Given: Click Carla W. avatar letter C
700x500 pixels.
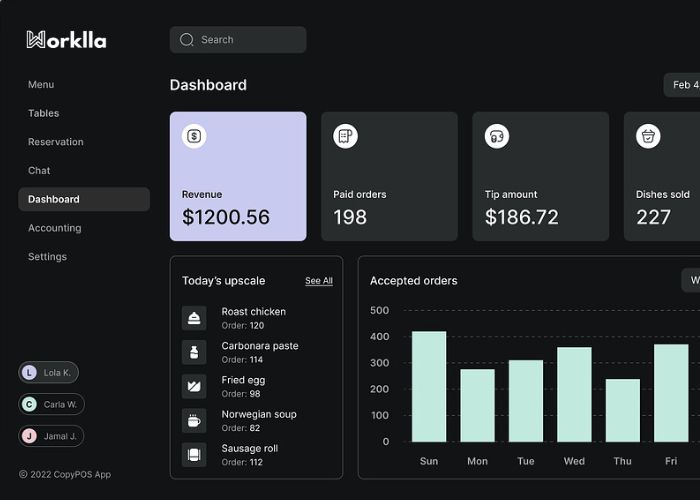Looking at the screenshot, I should [29, 404].
